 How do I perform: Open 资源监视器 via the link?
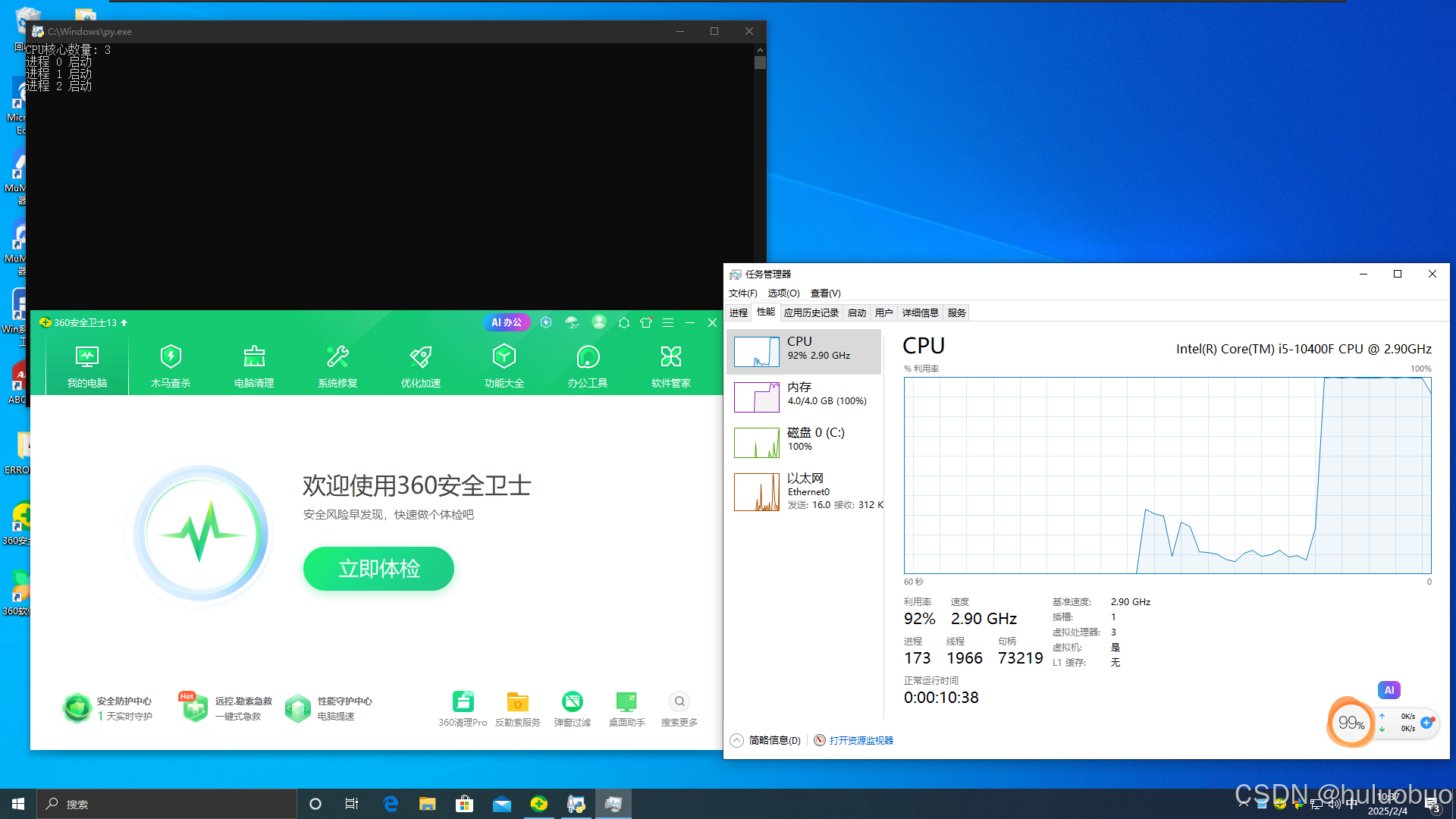861,739
